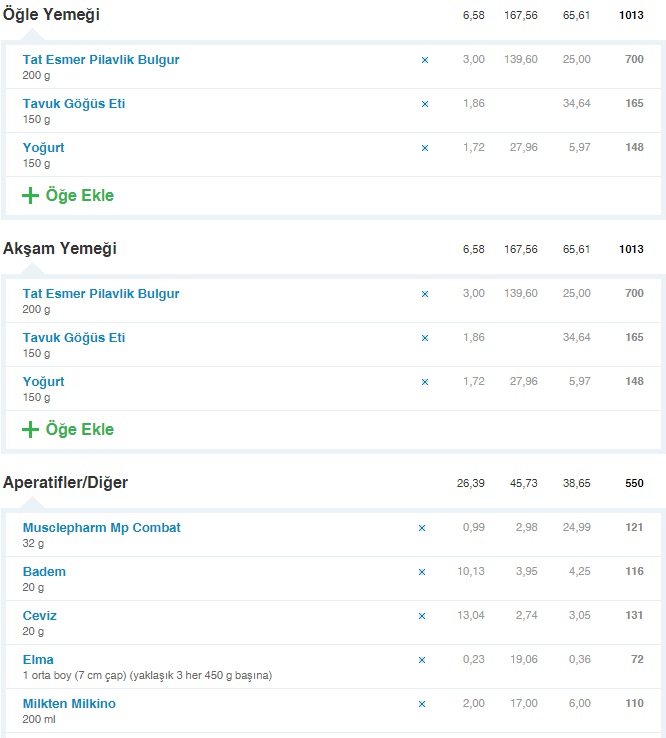The height and width of the screenshot is (738, 666).
Task: Collapse the Akşam Yemeği section header
Action: (x=60, y=249)
